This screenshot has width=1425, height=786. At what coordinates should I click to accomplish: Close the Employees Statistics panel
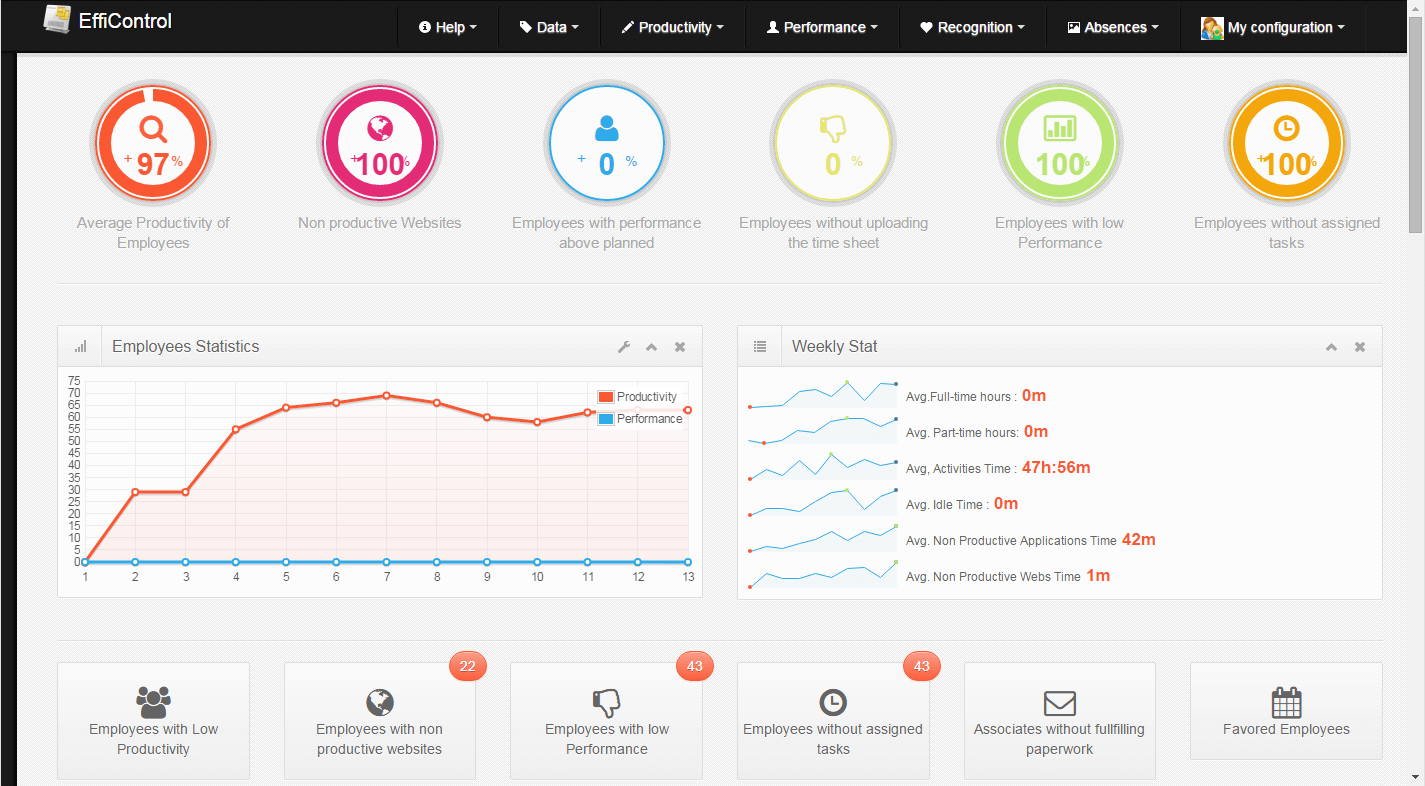[x=680, y=347]
